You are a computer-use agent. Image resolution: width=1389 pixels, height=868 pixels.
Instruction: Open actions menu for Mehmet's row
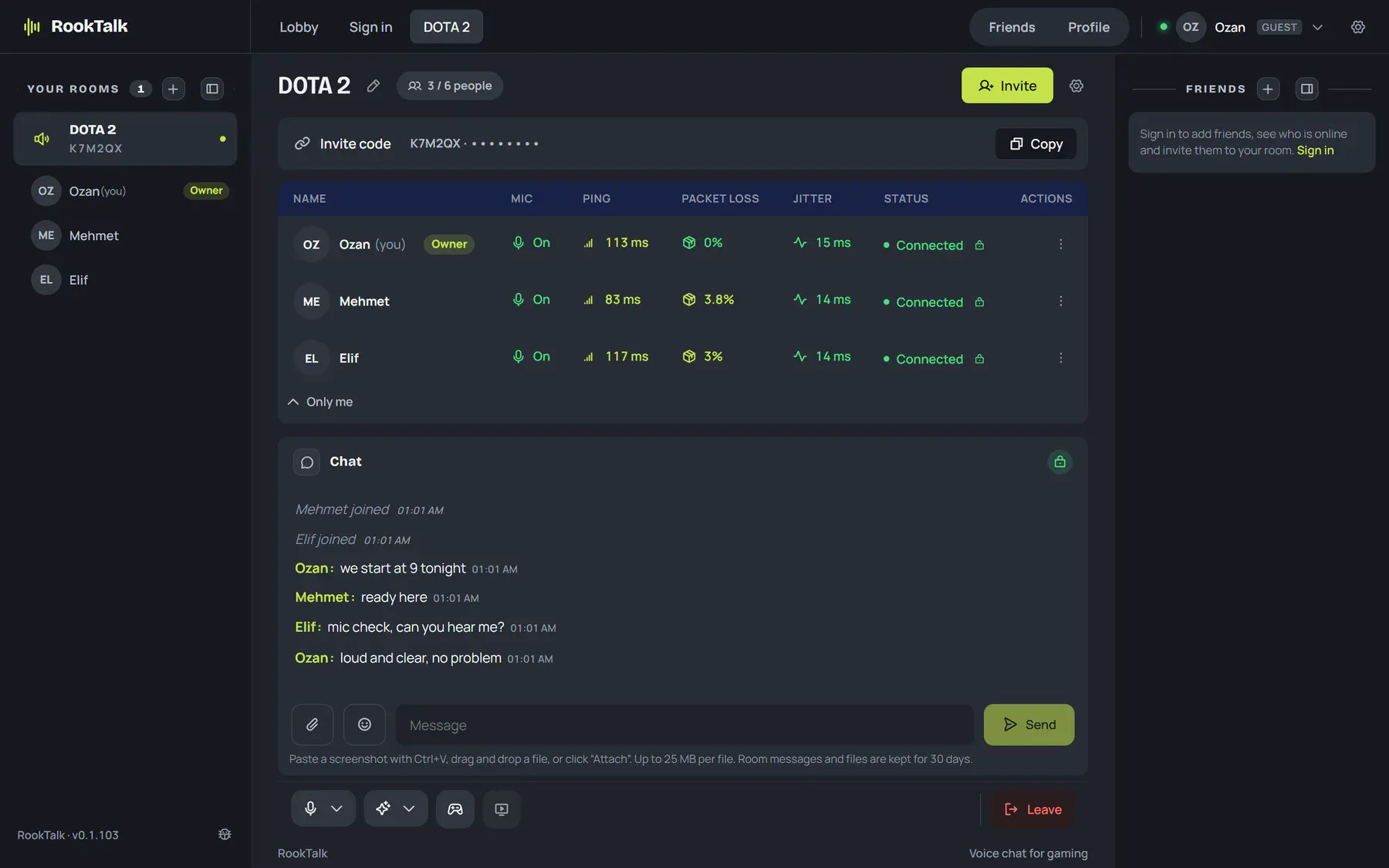[x=1060, y=301]
